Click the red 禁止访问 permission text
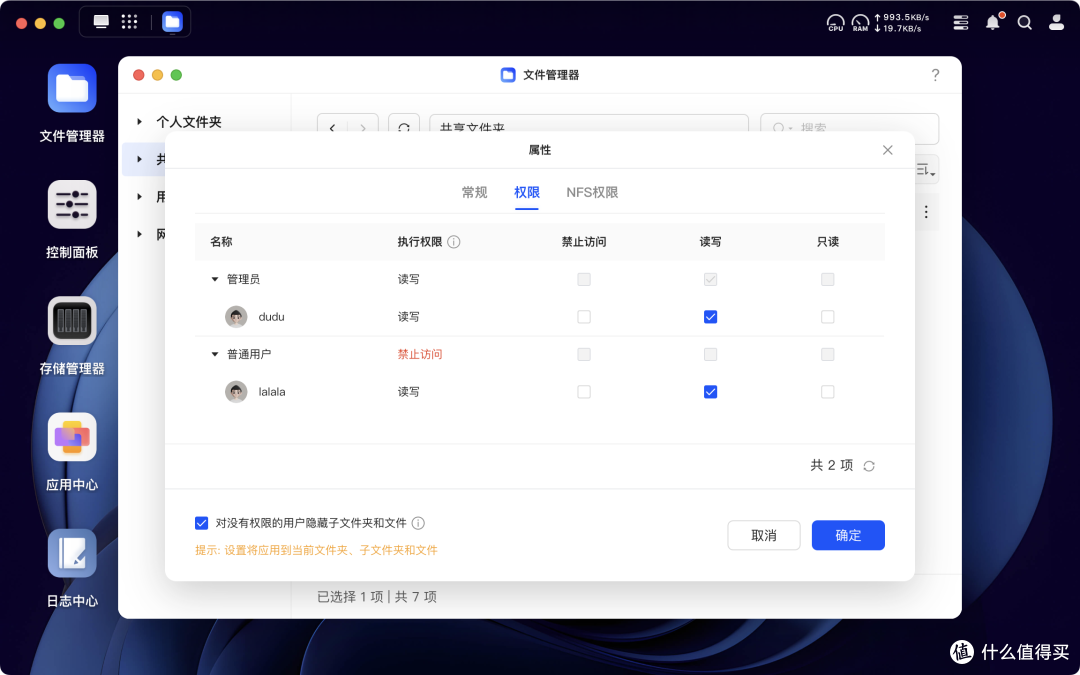 click(x=419, y=355)
